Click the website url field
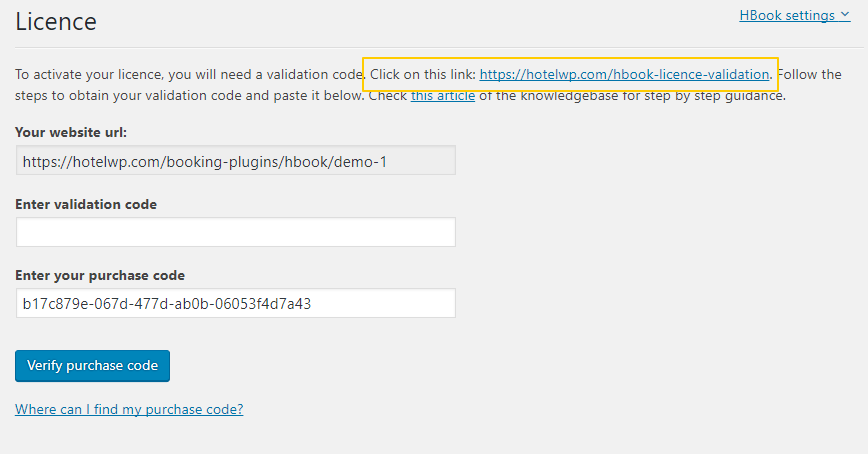868x454 pixels. (235, 160)
